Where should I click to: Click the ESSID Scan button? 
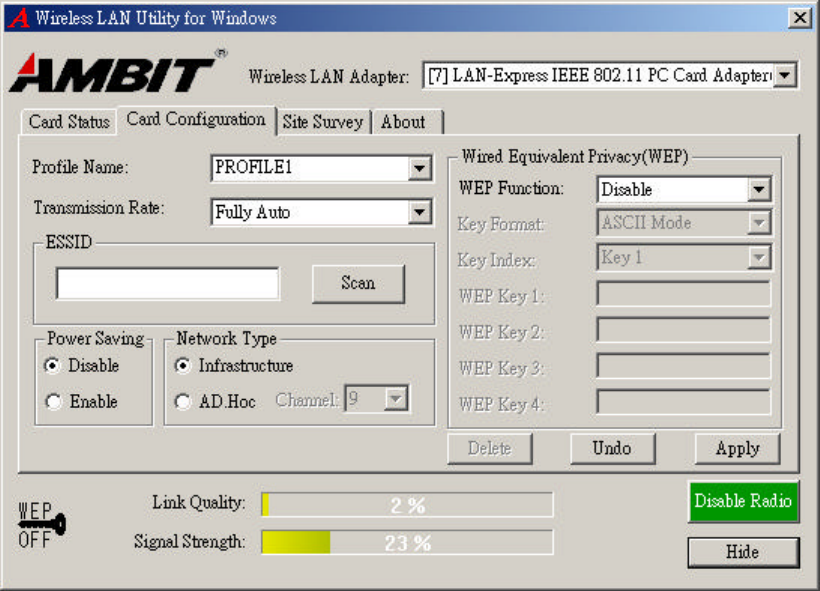tap(358, 283)
